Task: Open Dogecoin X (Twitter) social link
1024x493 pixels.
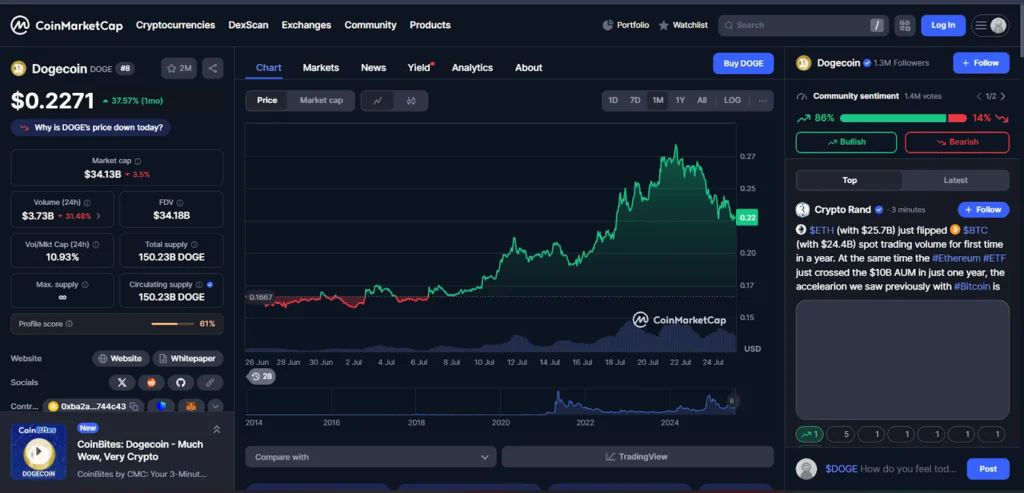Action: pos(122,383)
